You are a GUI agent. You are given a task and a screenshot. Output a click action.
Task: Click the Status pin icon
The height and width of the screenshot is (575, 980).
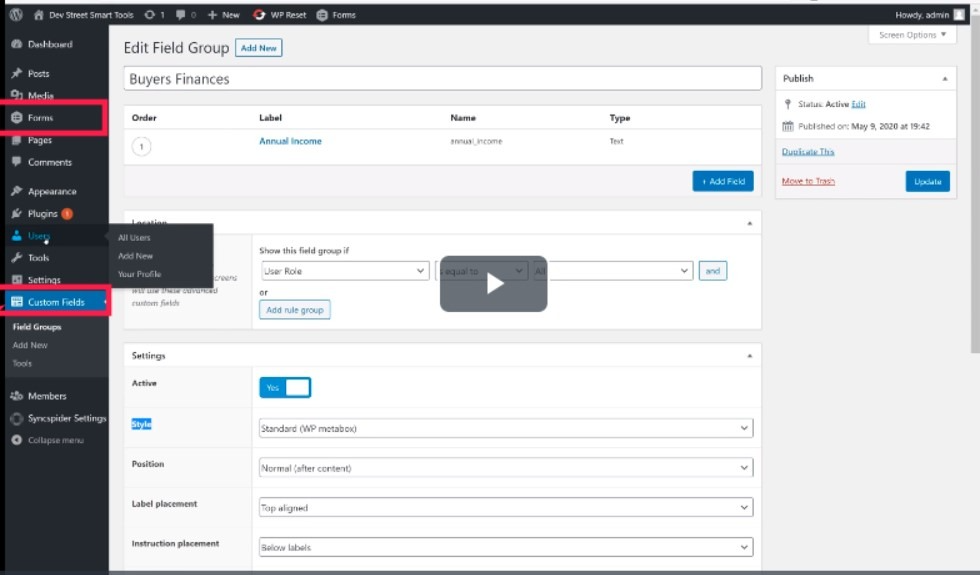click(x=788, y=104)
